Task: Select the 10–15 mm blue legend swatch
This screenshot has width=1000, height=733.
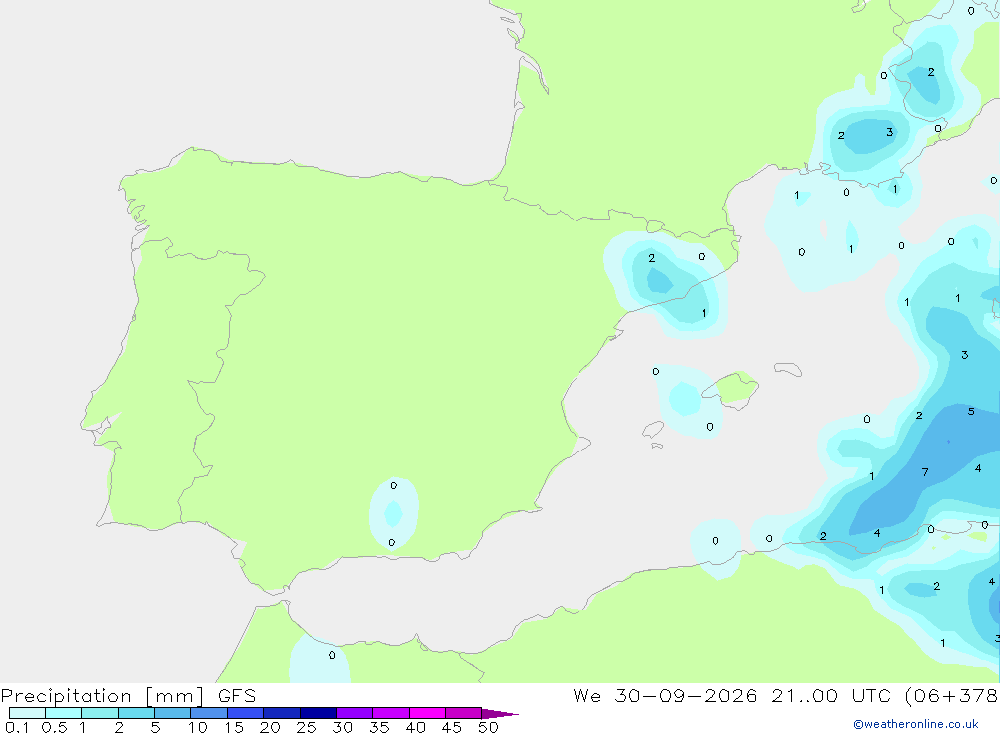Action: (x=209, y=713)
